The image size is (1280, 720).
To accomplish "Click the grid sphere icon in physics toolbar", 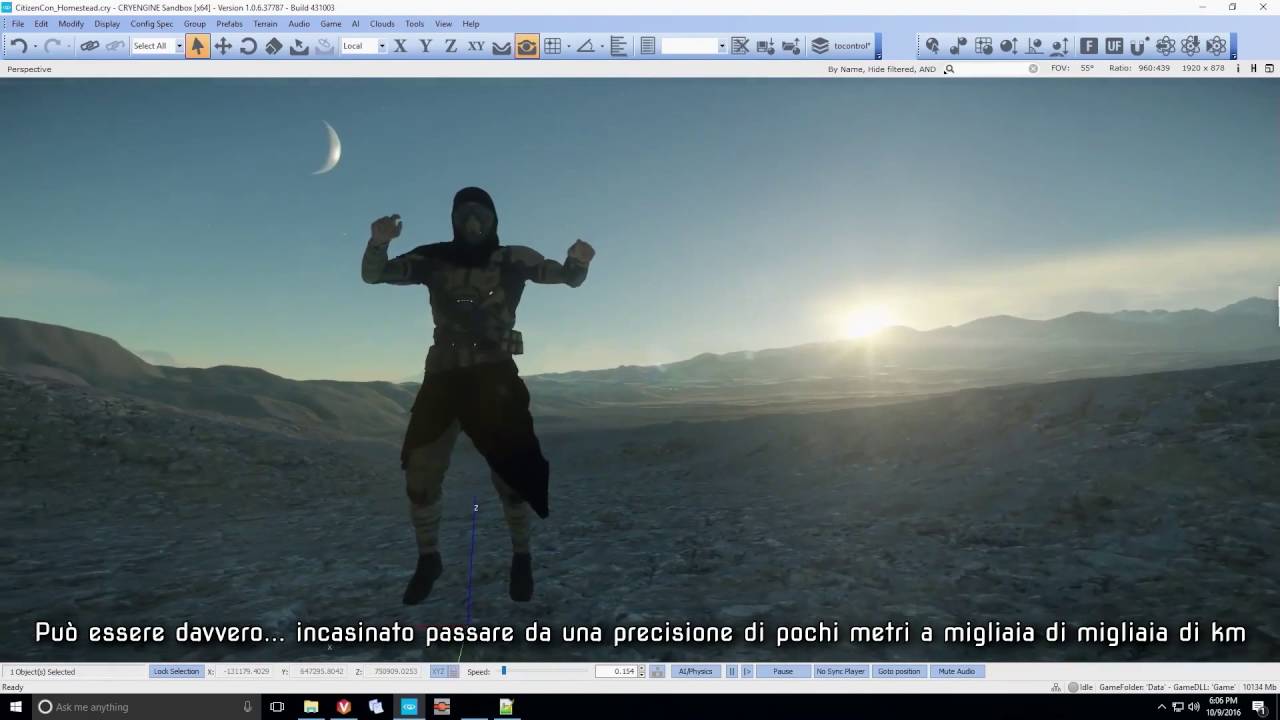I will click(x=984, y=46).
